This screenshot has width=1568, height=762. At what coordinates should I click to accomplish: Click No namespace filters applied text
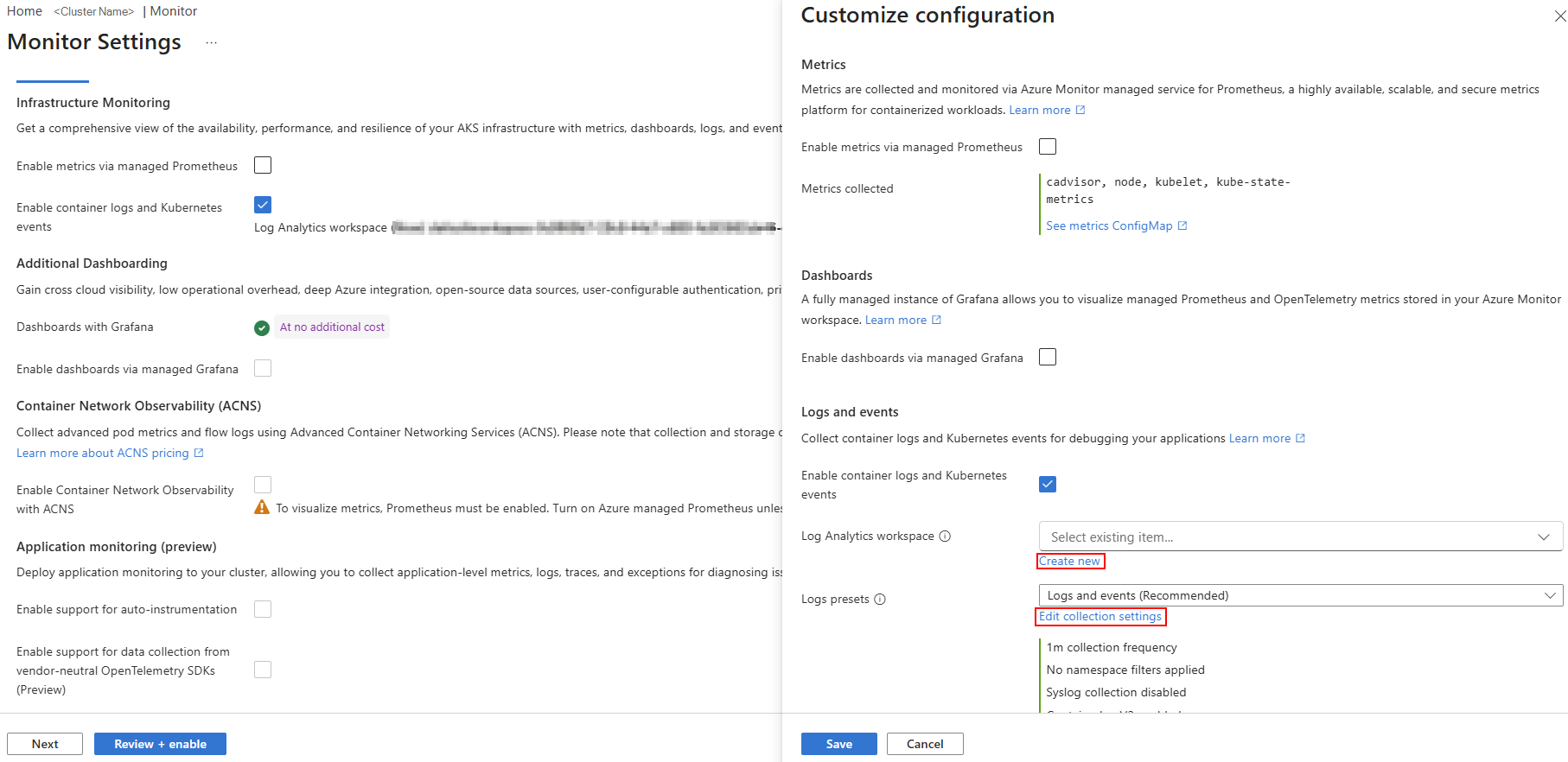[x=1125, y=670]
